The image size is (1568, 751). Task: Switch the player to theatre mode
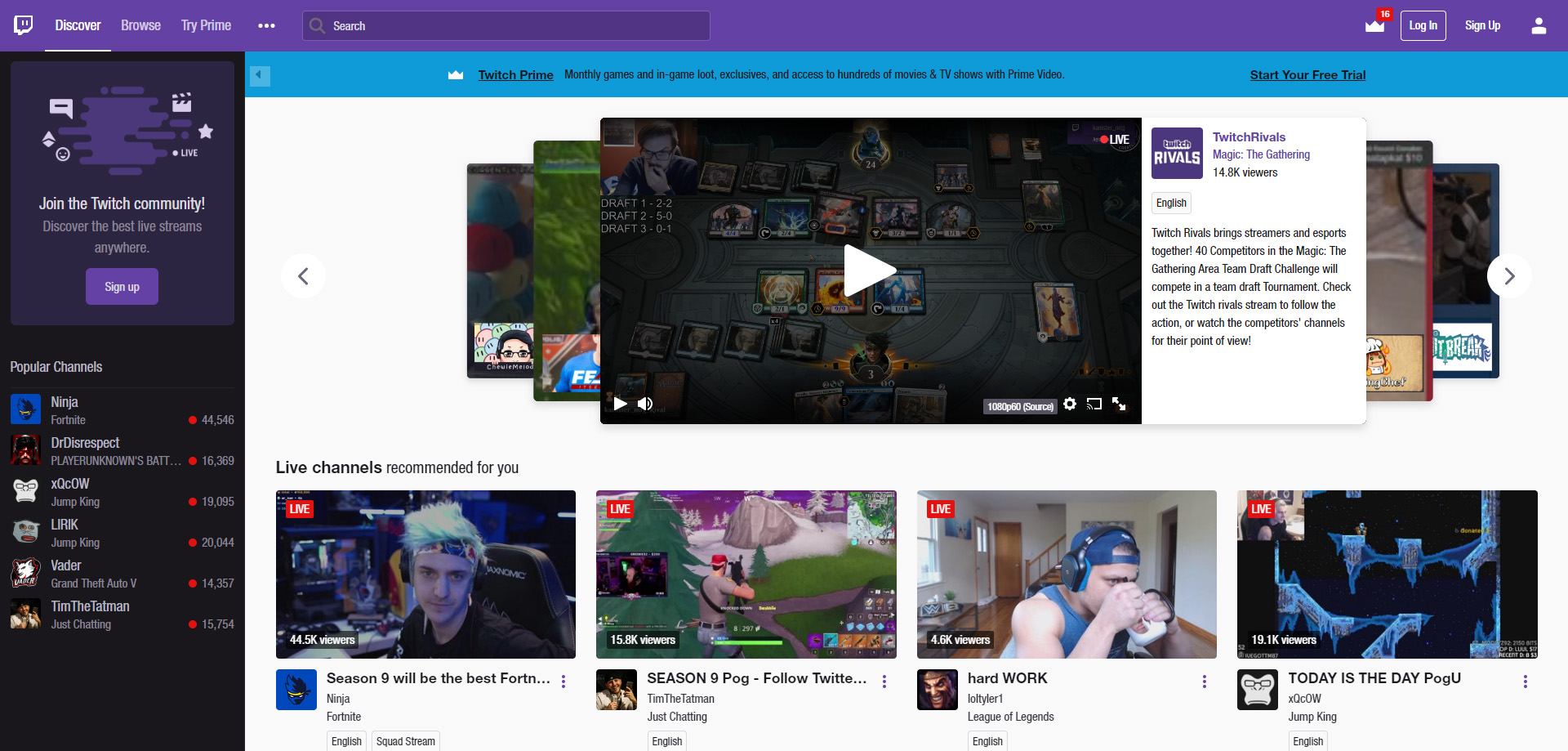point(1094,405)
